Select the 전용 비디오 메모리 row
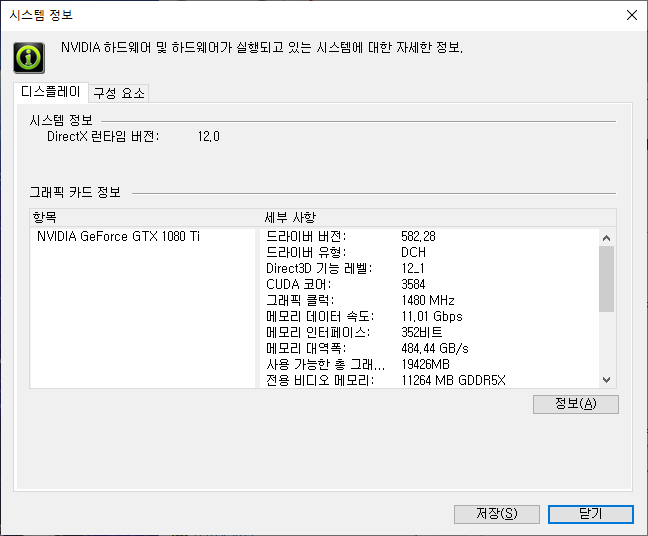Viewport: 648px width, 536px height. tap(430, 380)
